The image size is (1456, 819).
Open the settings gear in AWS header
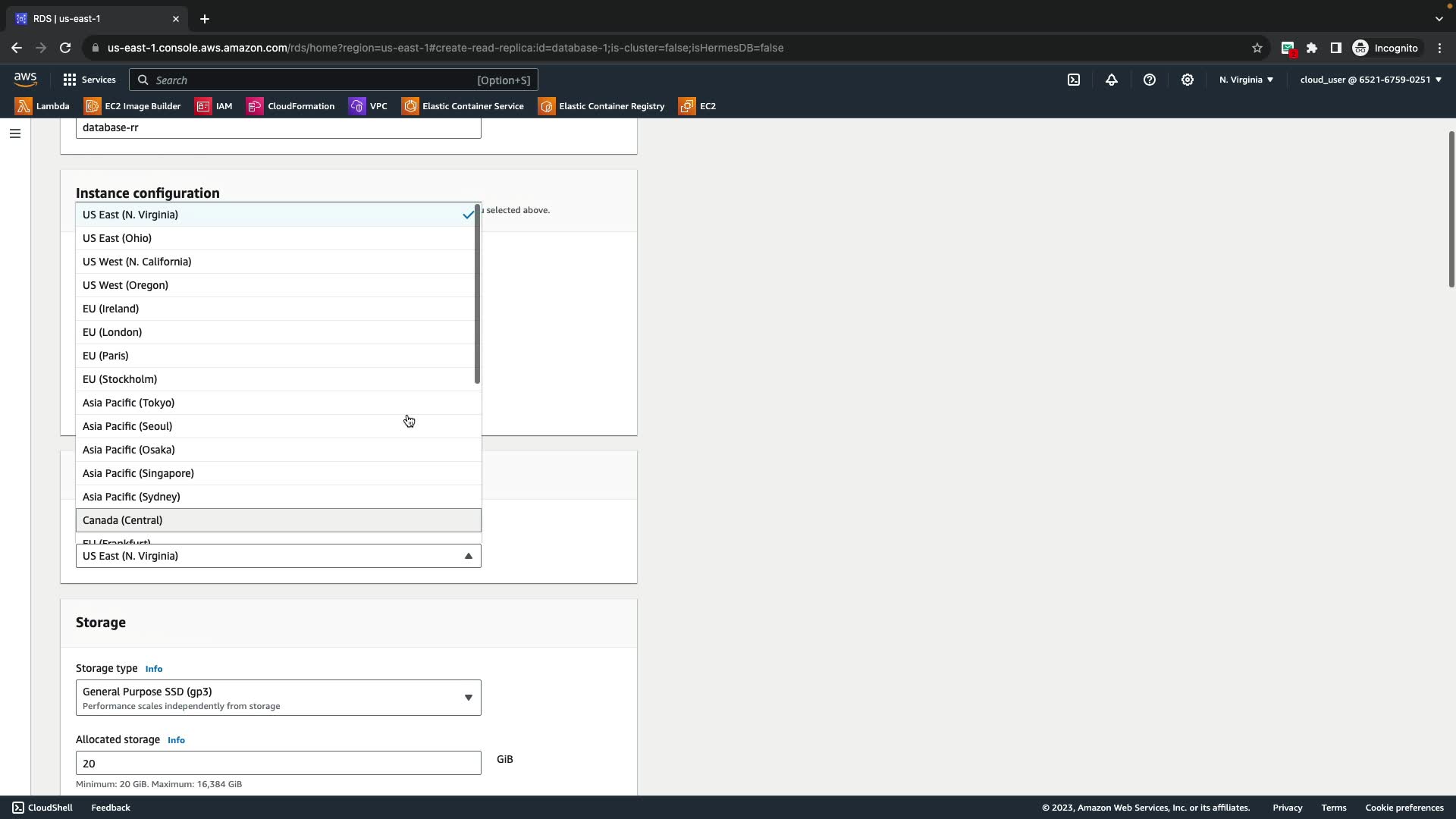1188,80
